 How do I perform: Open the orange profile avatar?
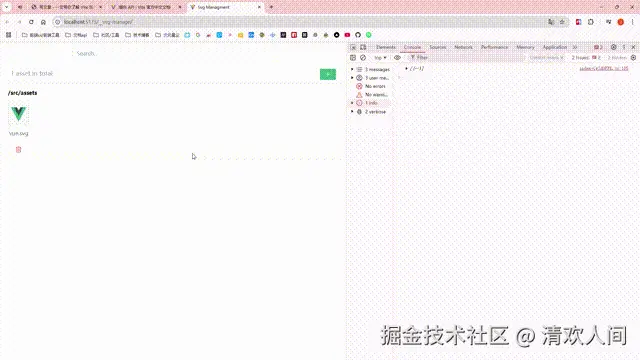point(620,22)
